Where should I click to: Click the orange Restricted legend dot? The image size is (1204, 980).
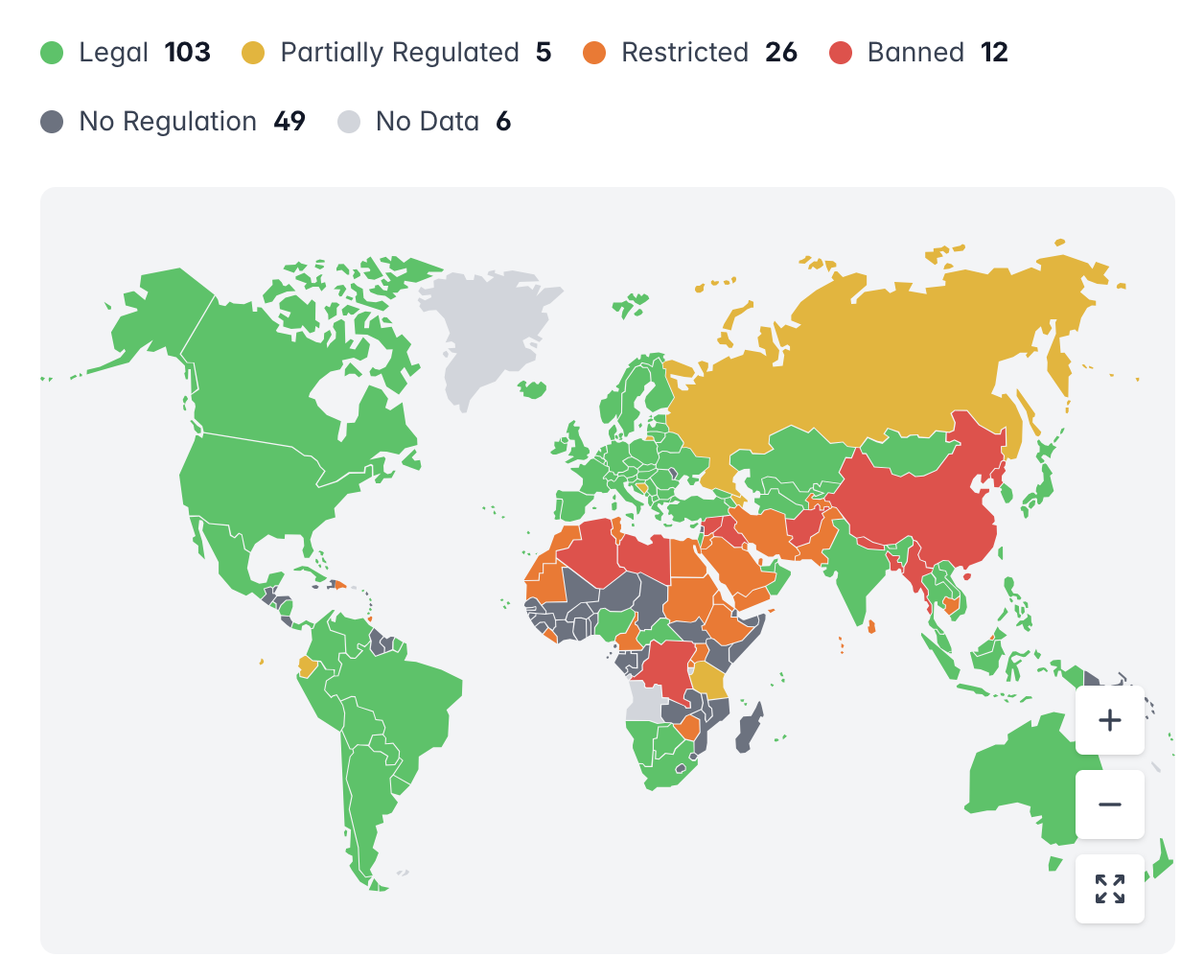pos(594,53)
